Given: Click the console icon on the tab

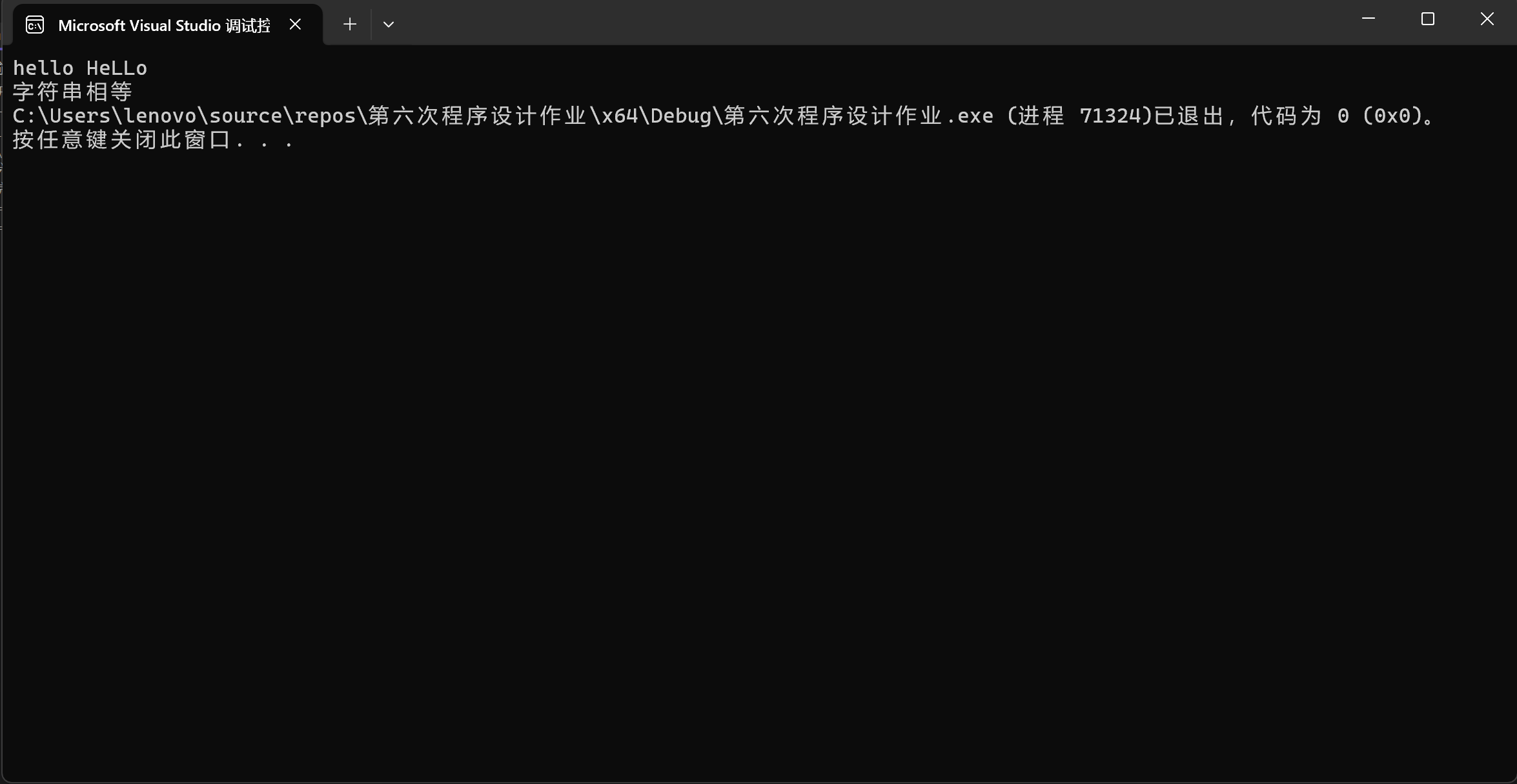Looking at the screenshot, I should point(35,25).
